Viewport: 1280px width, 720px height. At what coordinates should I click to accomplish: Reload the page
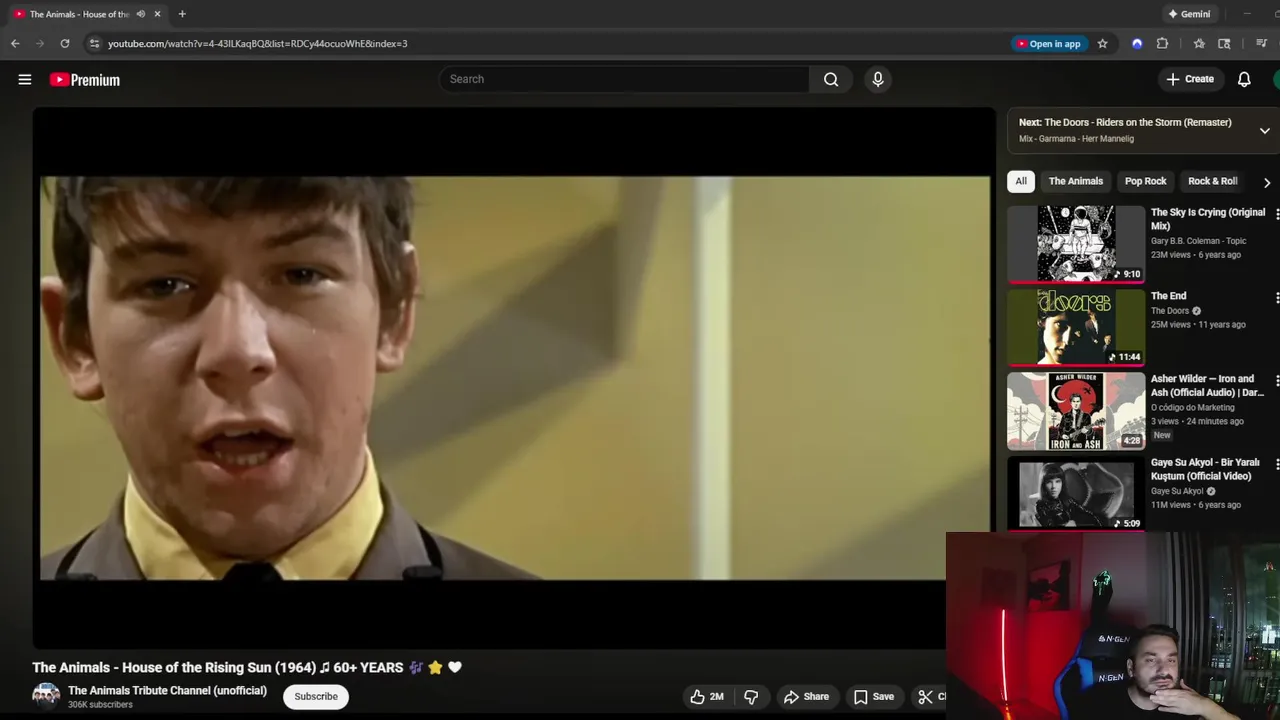[65, 43]
